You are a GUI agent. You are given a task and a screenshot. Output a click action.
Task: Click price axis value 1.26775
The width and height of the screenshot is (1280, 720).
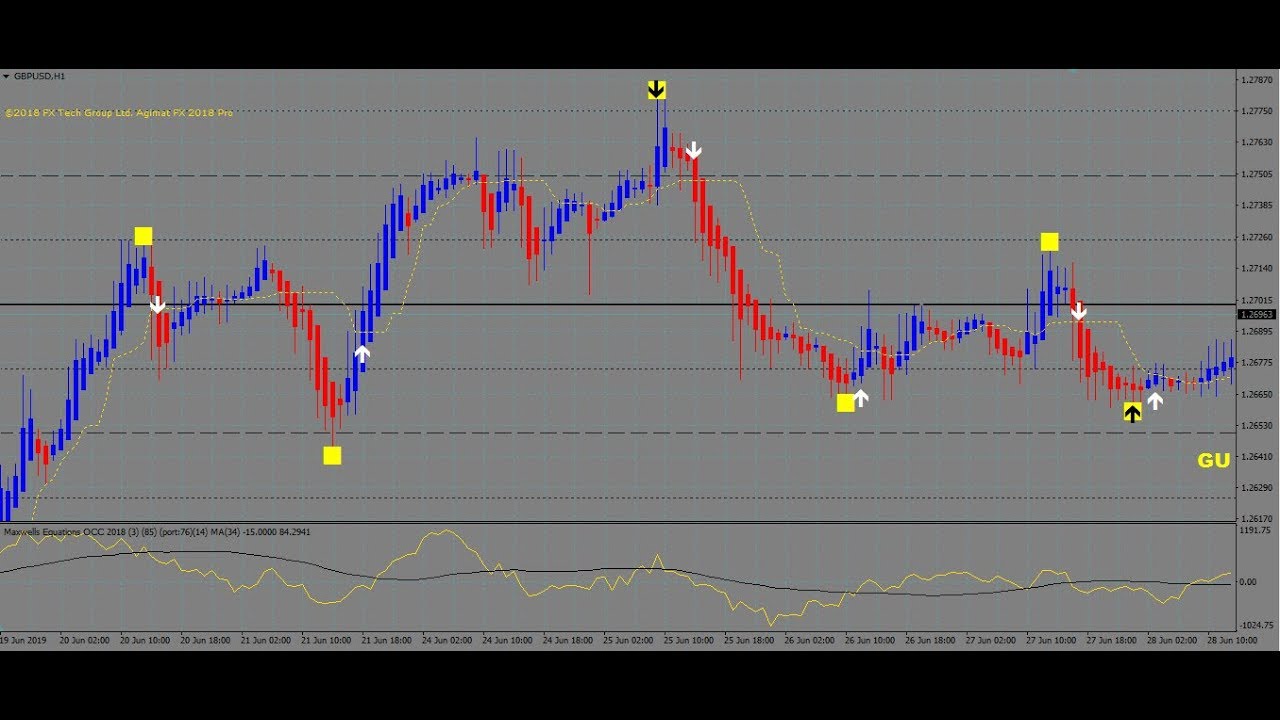[x=1255, y=363]
